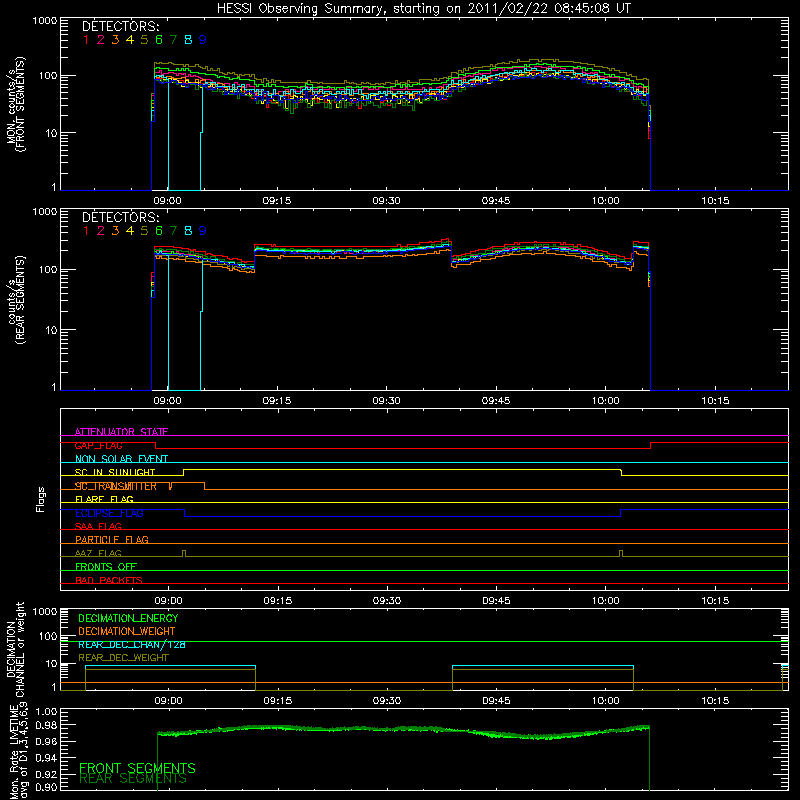Select the REAR_DEC_CHAN/128 legend entry

[x=132, y=645]
